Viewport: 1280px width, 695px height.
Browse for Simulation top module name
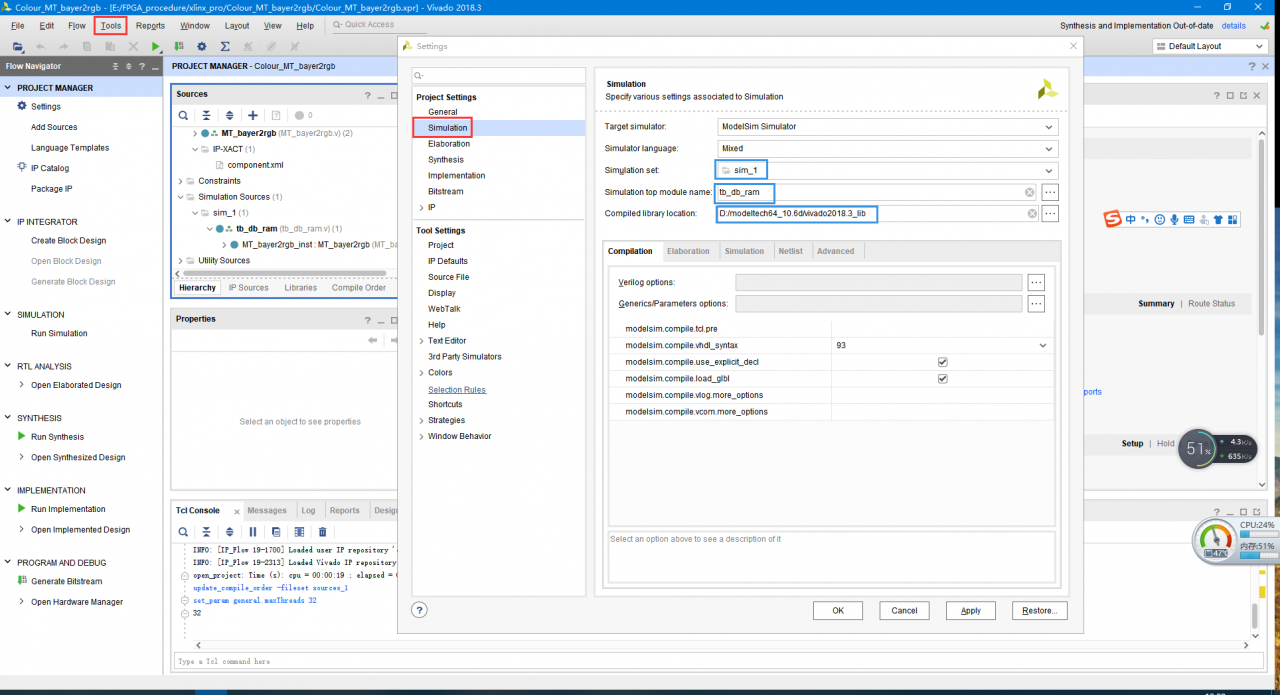[x=1050, y=192]
